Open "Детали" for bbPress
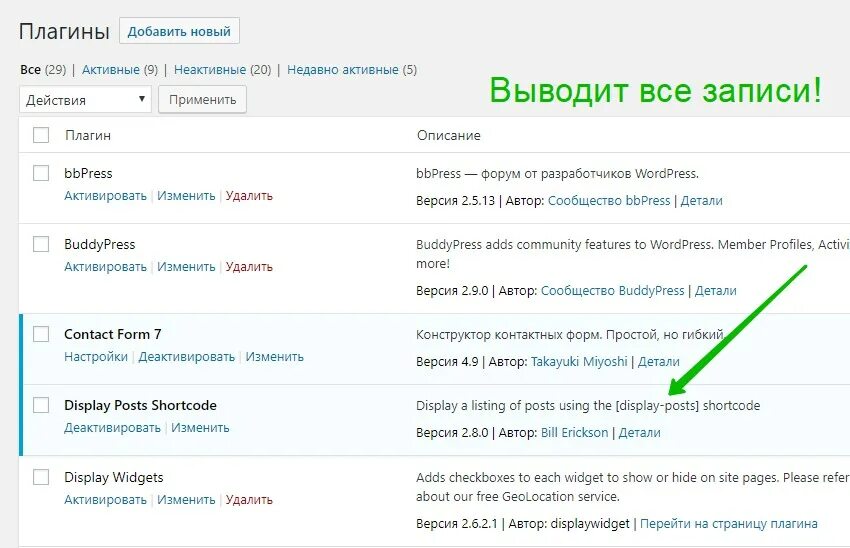 click(x=701, y=201)
